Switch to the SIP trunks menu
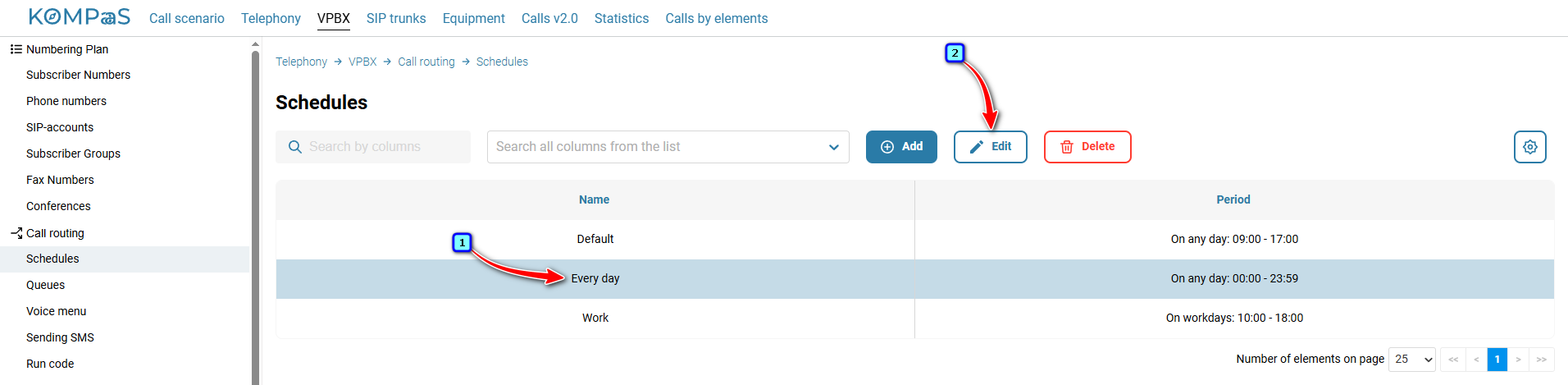Image resolution: width=1568 pixels, height=385 pixels. pos(396,18)
